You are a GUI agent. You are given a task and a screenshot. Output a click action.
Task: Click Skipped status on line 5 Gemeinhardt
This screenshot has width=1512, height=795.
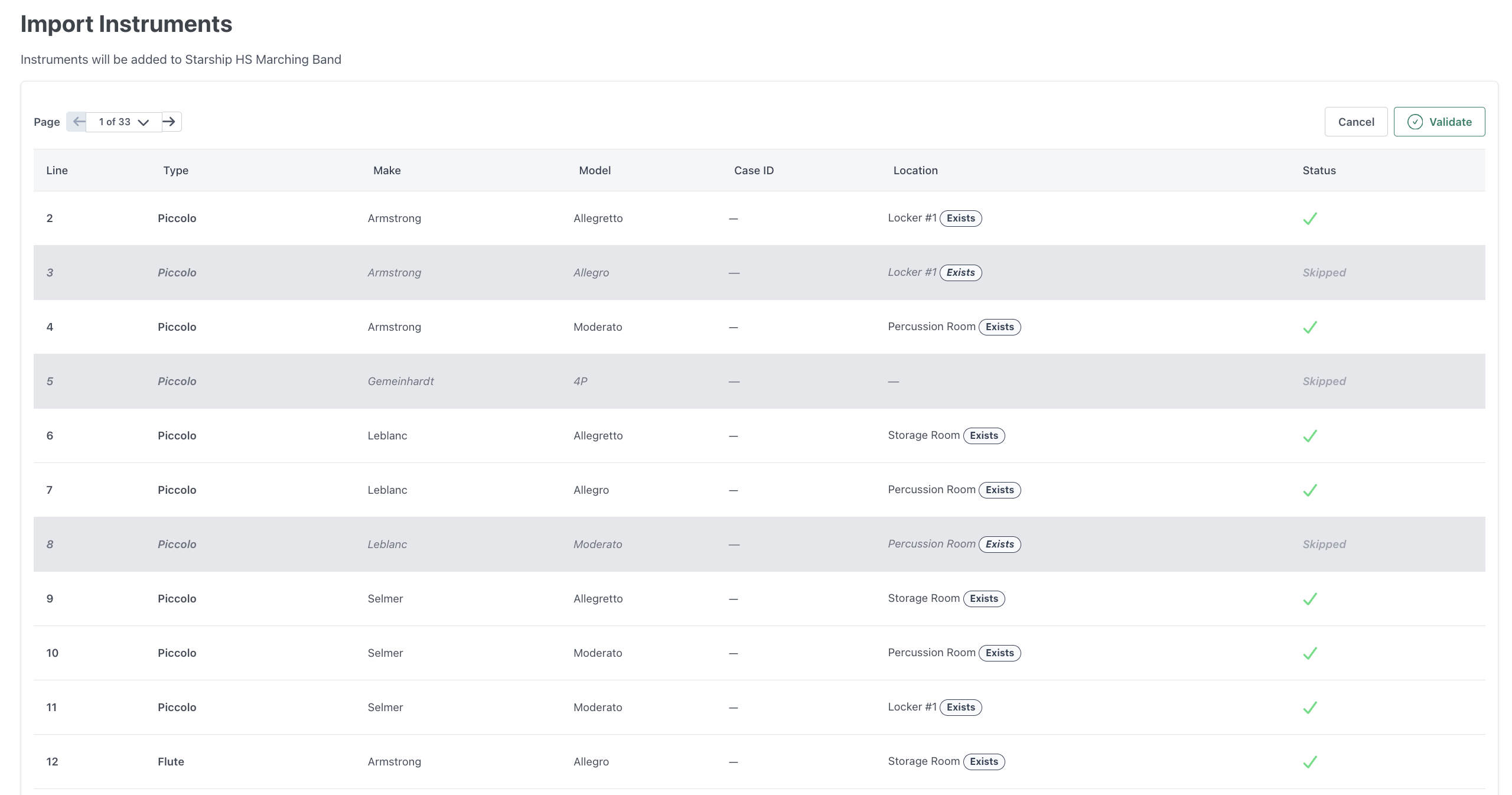pyautogui.click(x=1324, y=382)
